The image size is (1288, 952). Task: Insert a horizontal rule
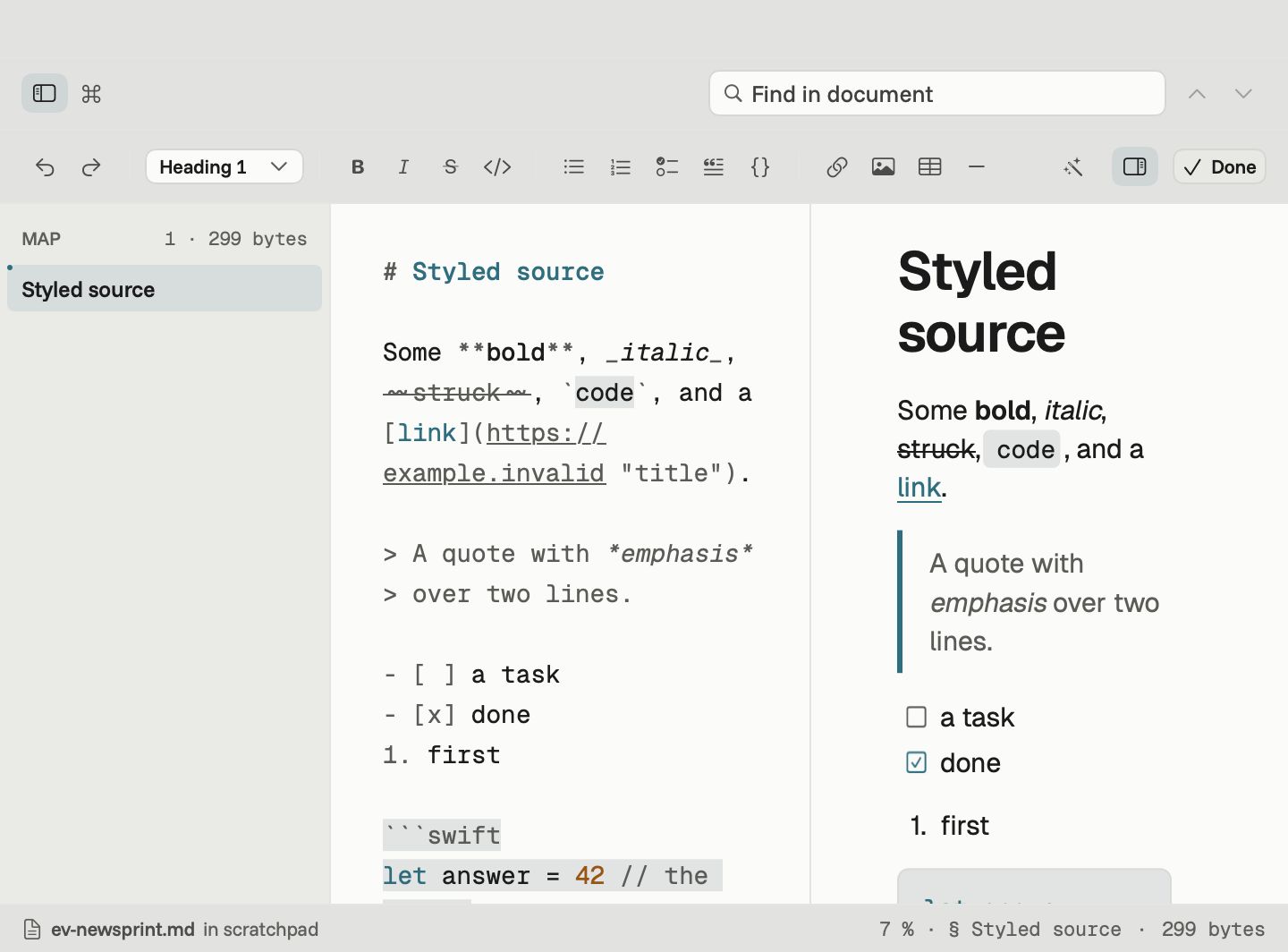977,166
